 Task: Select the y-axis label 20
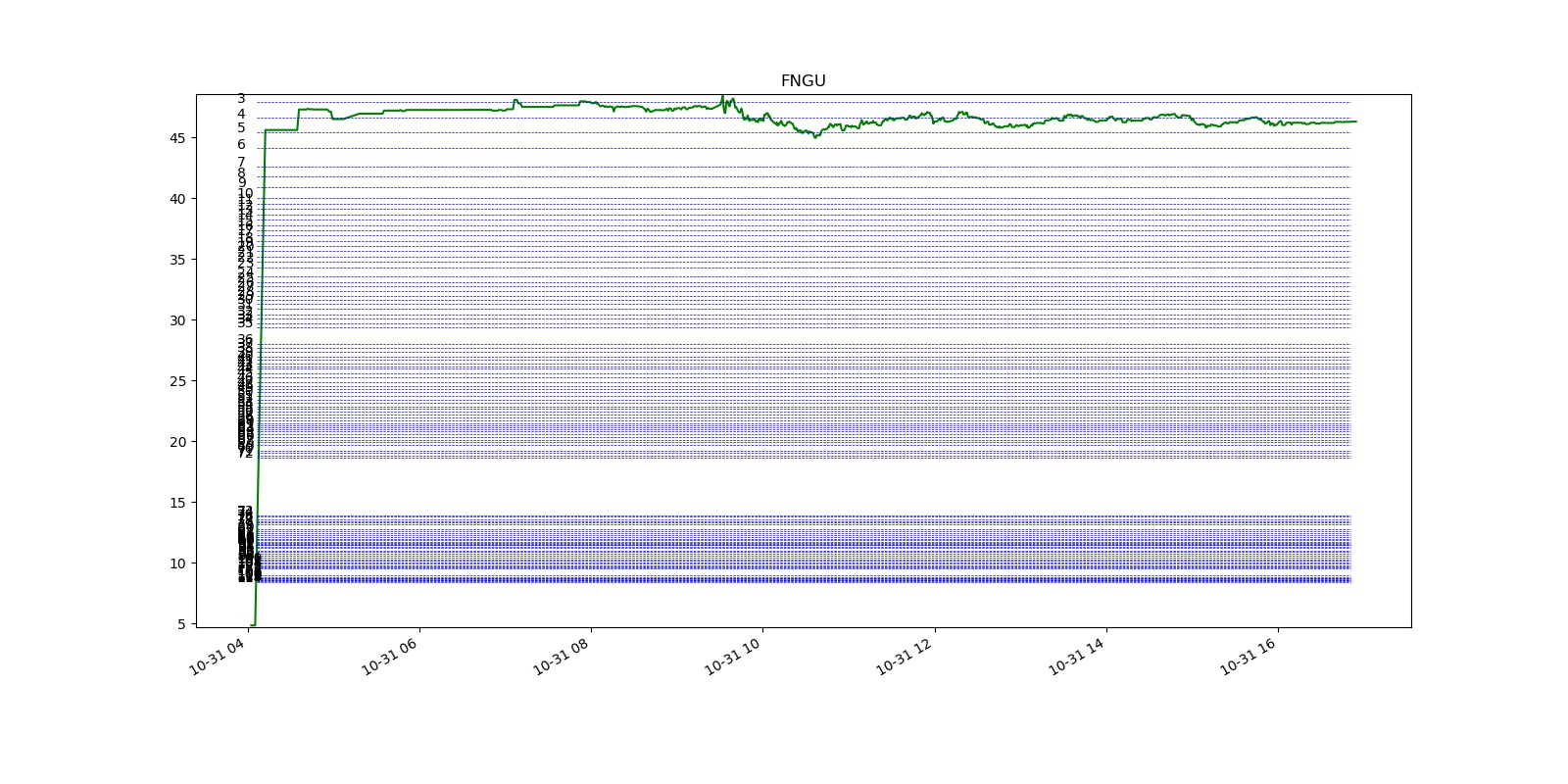177,442
